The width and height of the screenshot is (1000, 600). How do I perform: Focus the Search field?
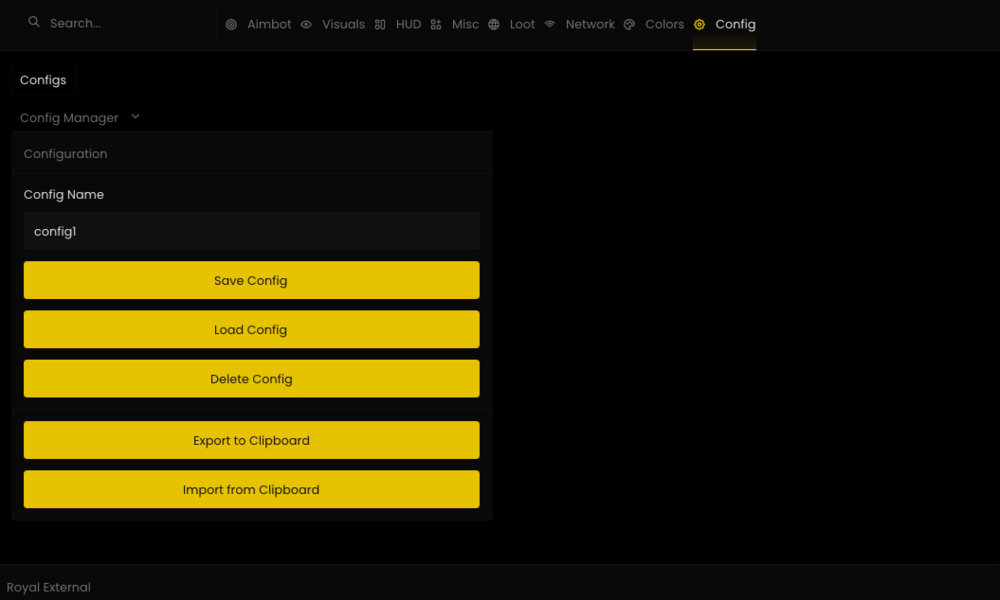pos(121,24)
